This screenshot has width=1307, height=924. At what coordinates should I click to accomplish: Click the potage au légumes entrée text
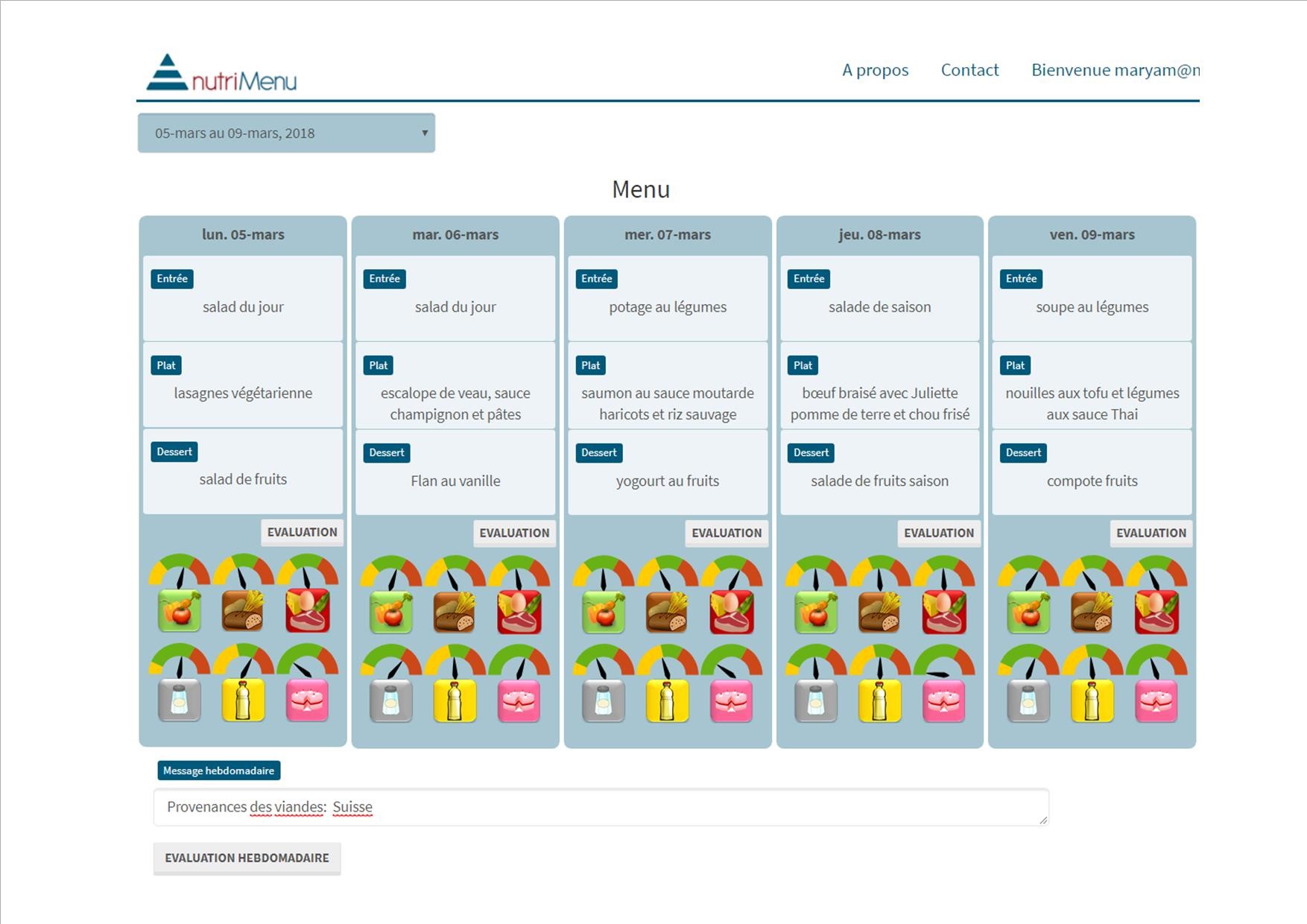(x=668, y=307)
